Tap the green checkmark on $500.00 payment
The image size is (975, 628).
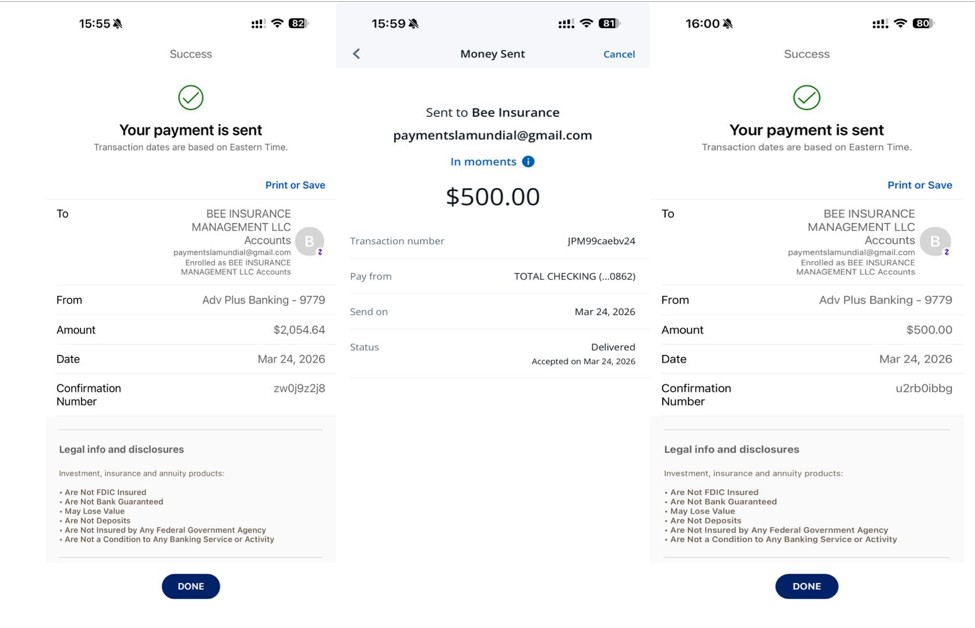point(806,97)
